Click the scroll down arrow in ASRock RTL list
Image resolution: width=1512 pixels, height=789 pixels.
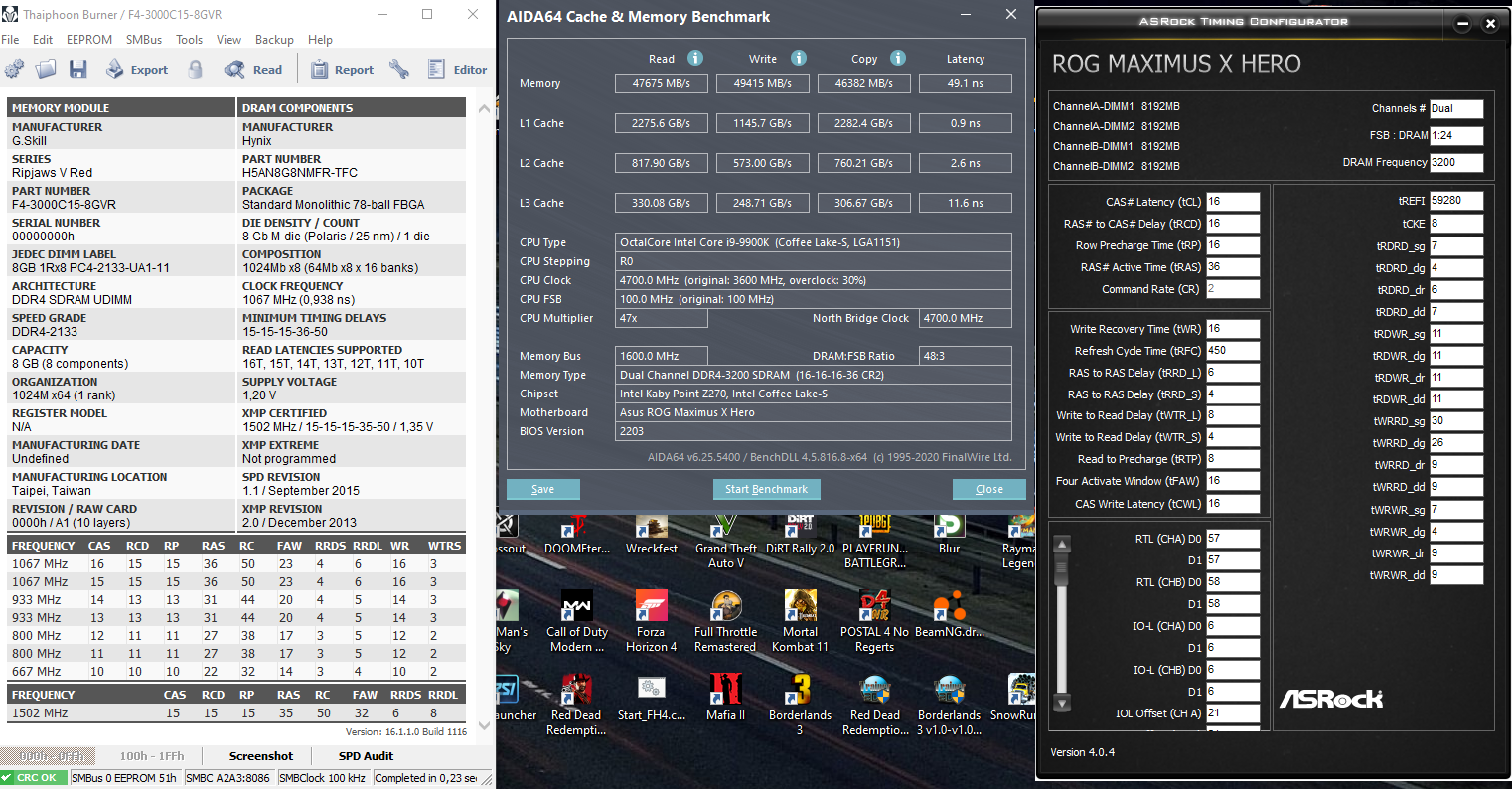(x=1062, y=704)
